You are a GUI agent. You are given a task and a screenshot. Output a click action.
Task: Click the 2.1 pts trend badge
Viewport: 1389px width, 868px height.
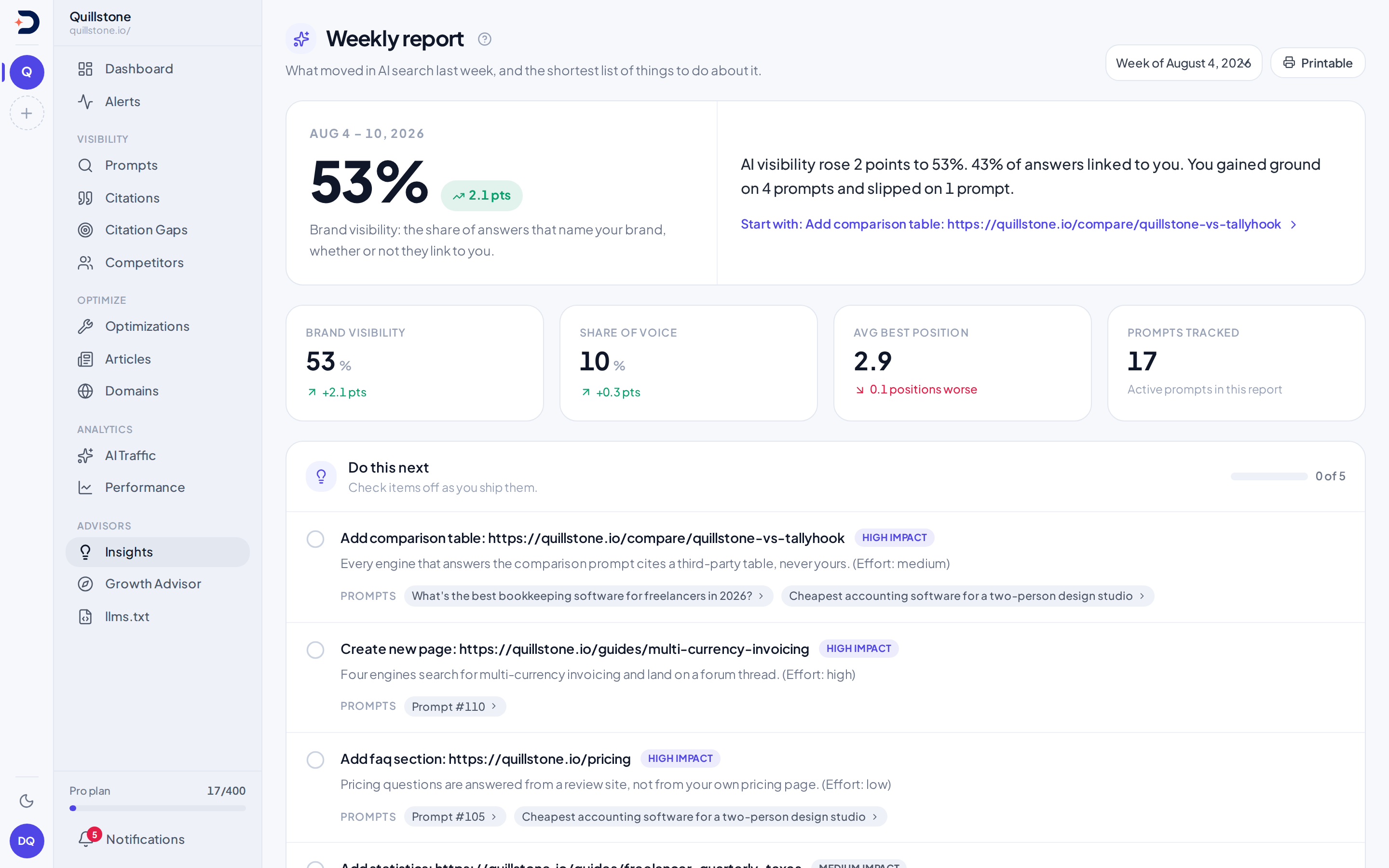pos(481,196)
